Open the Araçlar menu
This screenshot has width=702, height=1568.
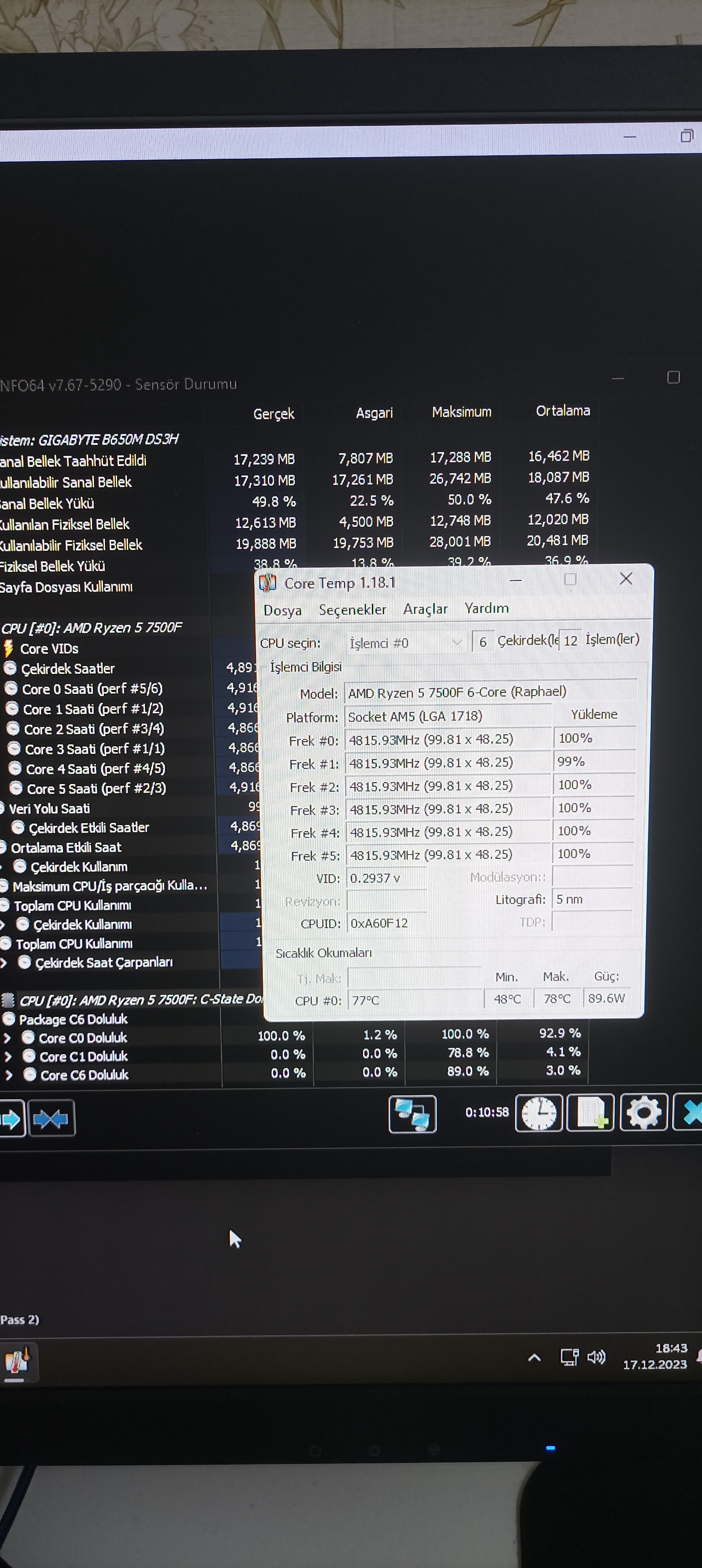[425, 609]
